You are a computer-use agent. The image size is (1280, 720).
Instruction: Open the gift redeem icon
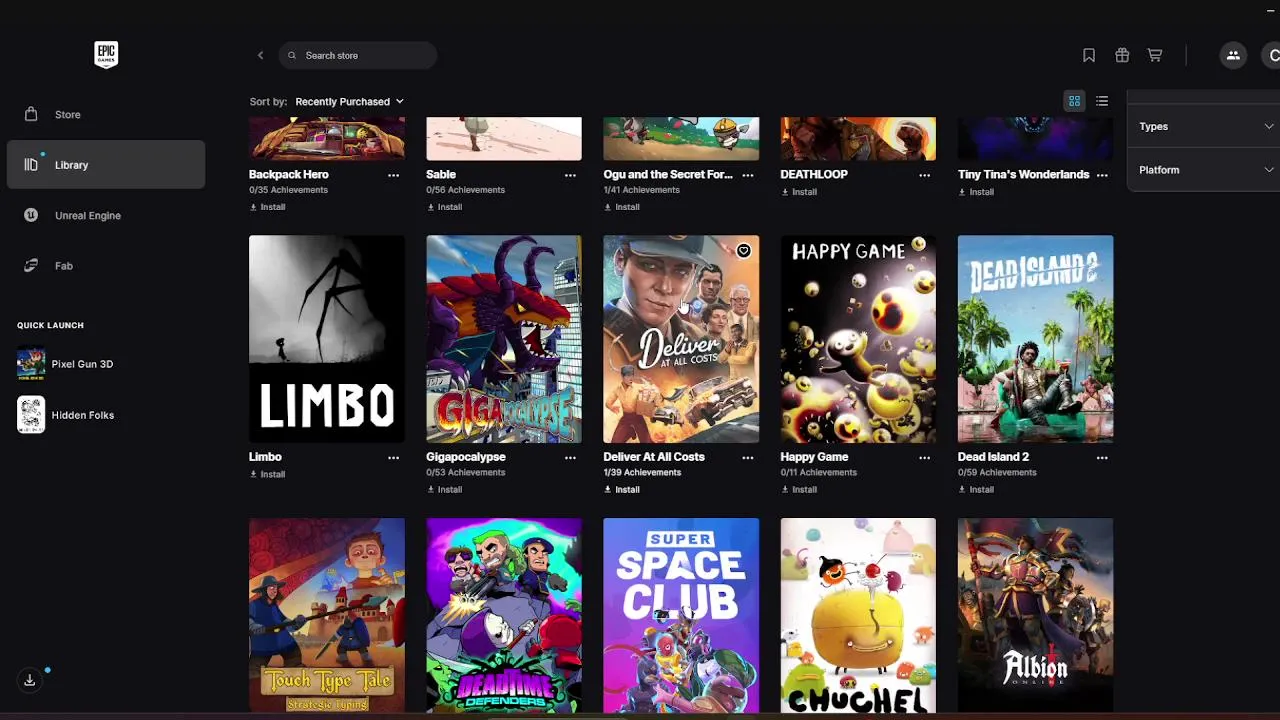pos(1122,55)
